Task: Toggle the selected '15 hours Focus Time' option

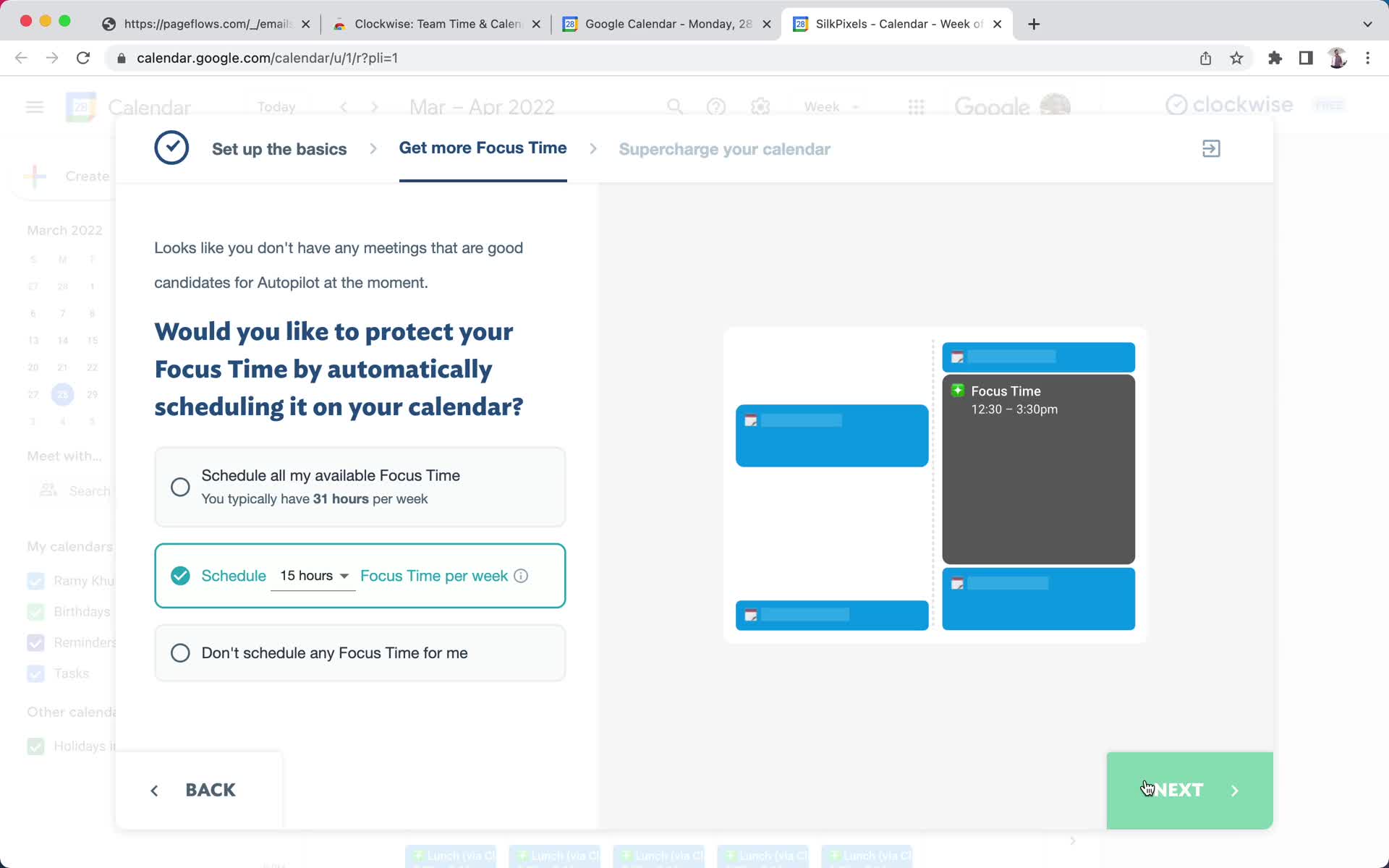Action: click(180, 575)
